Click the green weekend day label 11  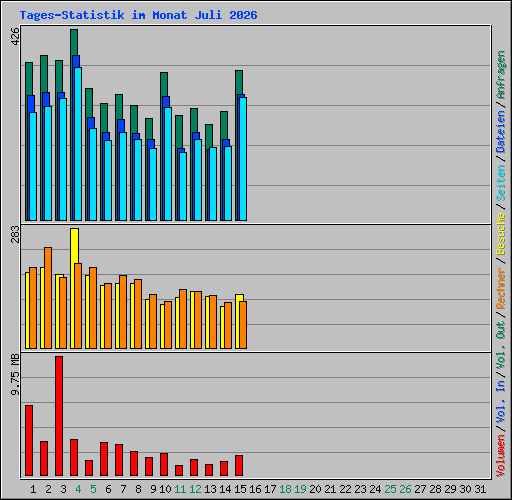180,489
